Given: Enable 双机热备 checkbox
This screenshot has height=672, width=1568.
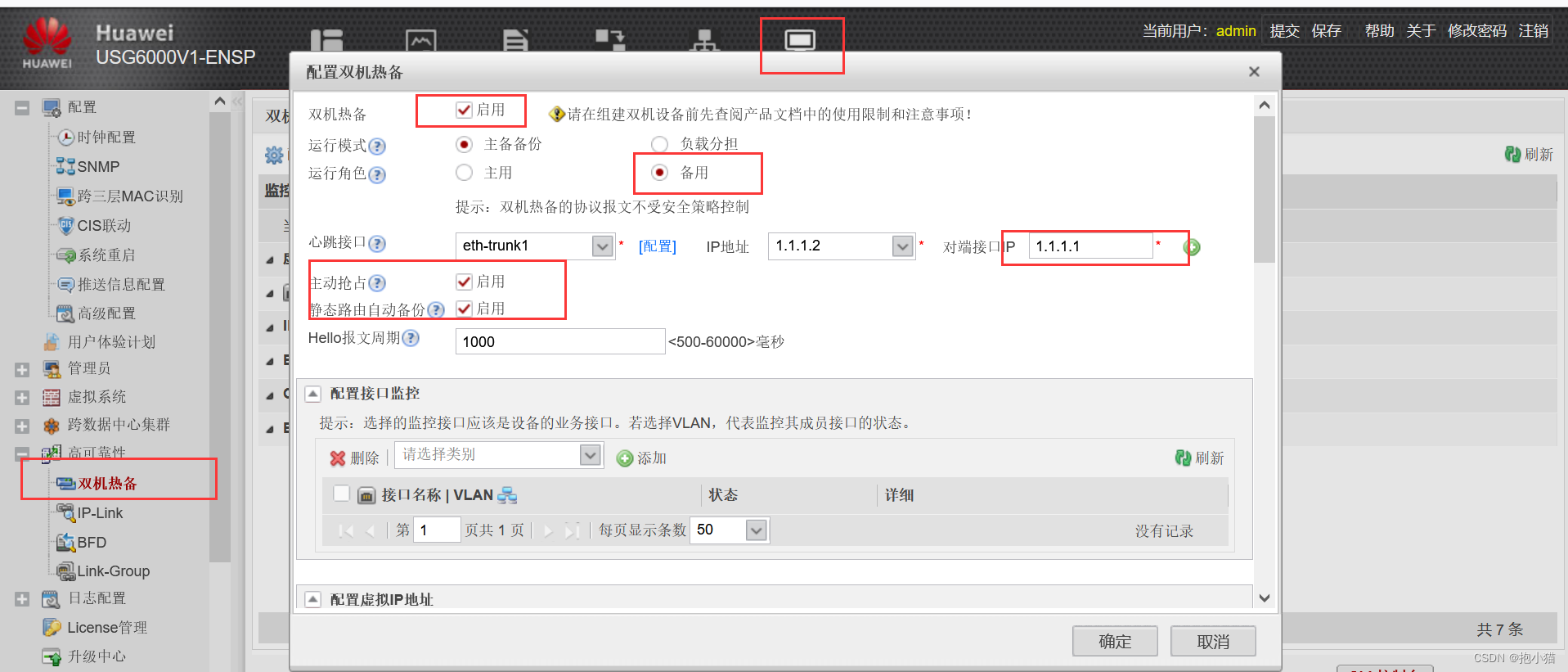Looking at the screenshot, I should (465, 110).
